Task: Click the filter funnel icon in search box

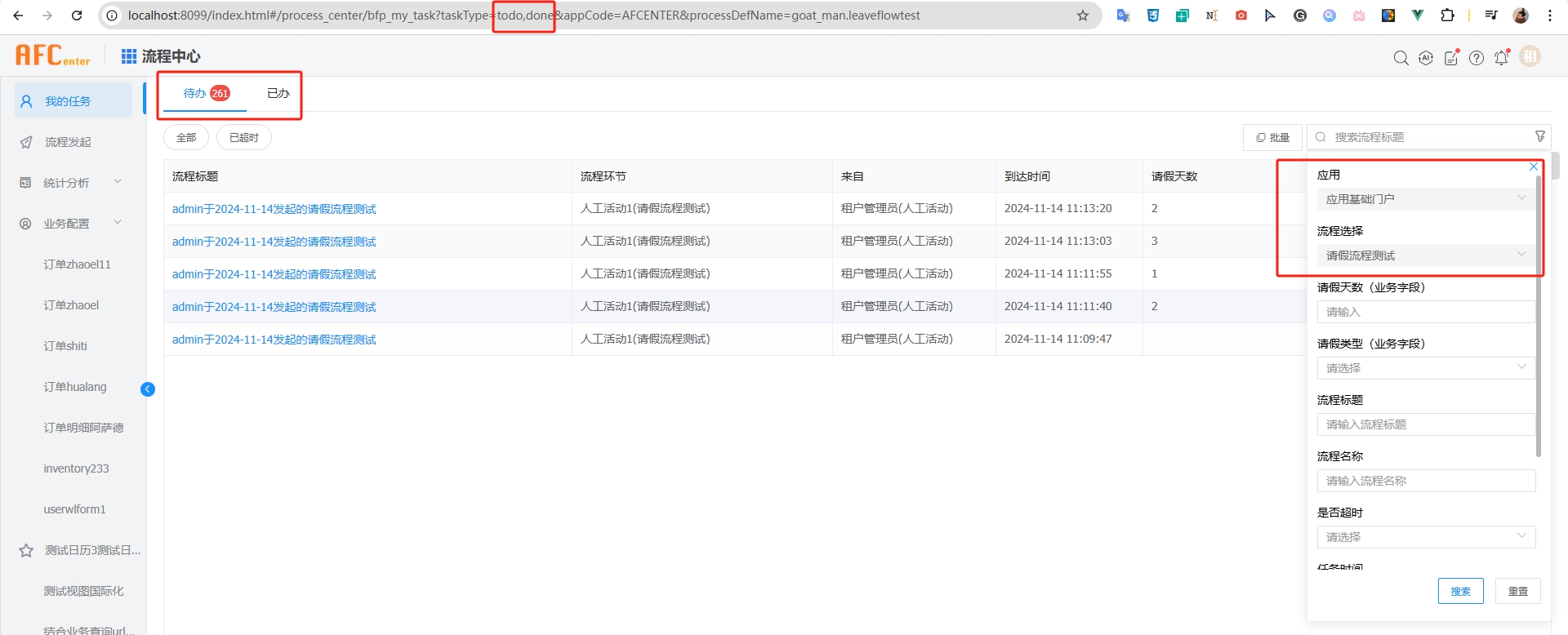Action: [1539, 136]
